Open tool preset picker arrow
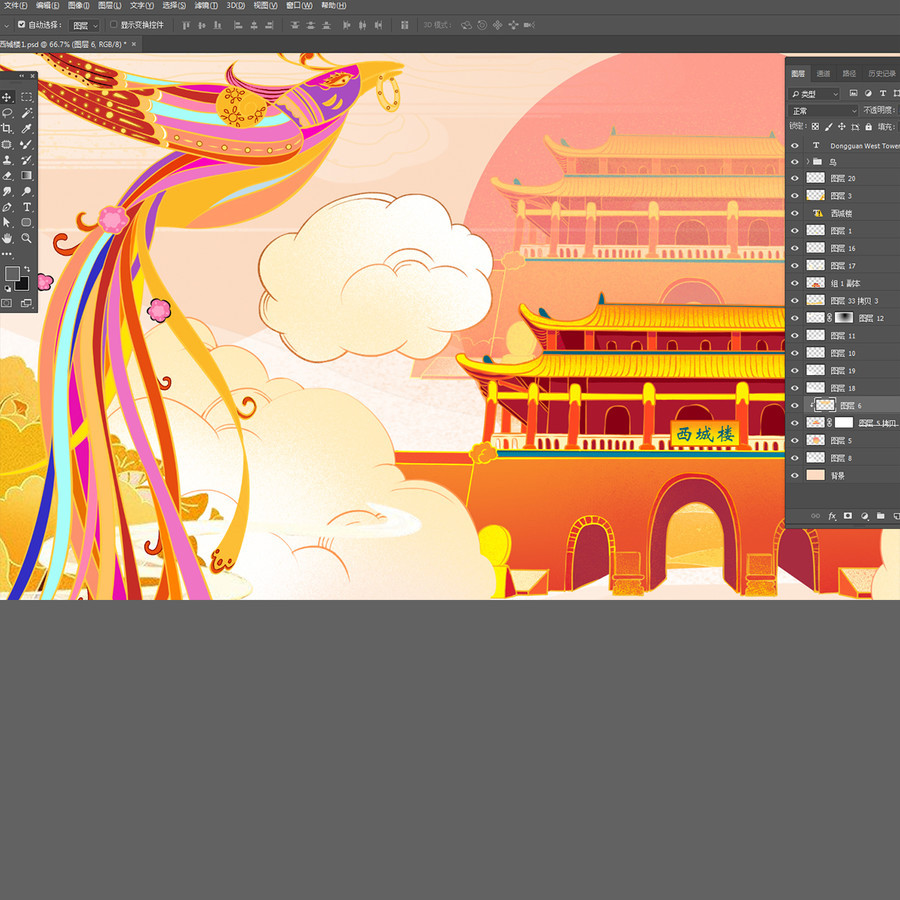Screen dimensions: 900x900 6,25
